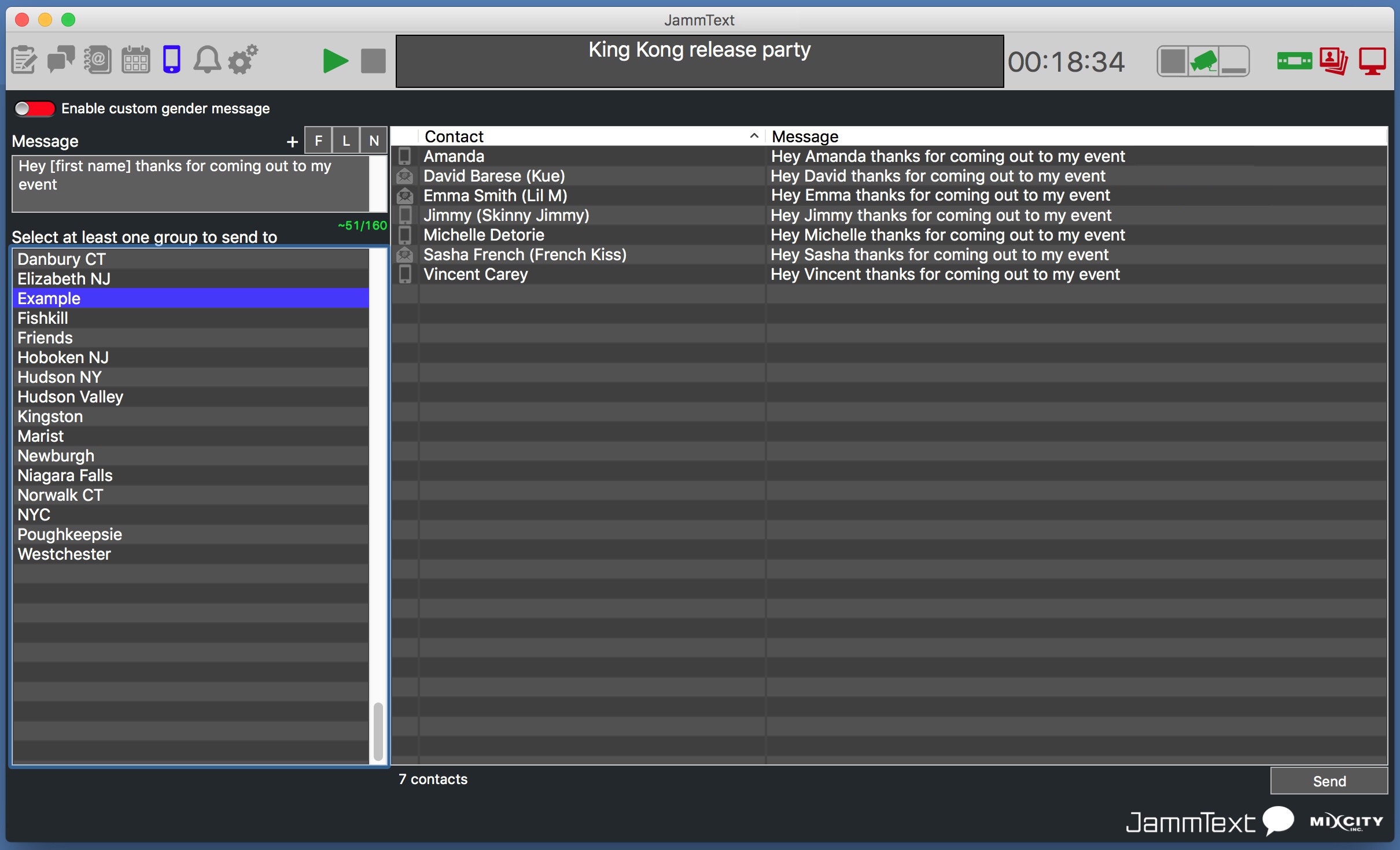Stop the timer with gray square button

pos(373,61)
